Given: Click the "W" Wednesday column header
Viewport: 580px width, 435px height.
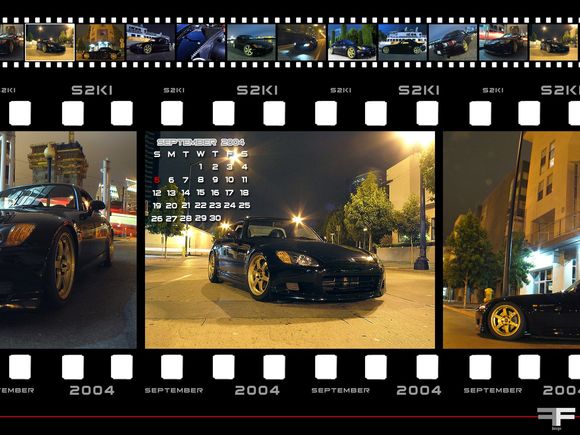Looking at the screenshot, I should (200, 154).
